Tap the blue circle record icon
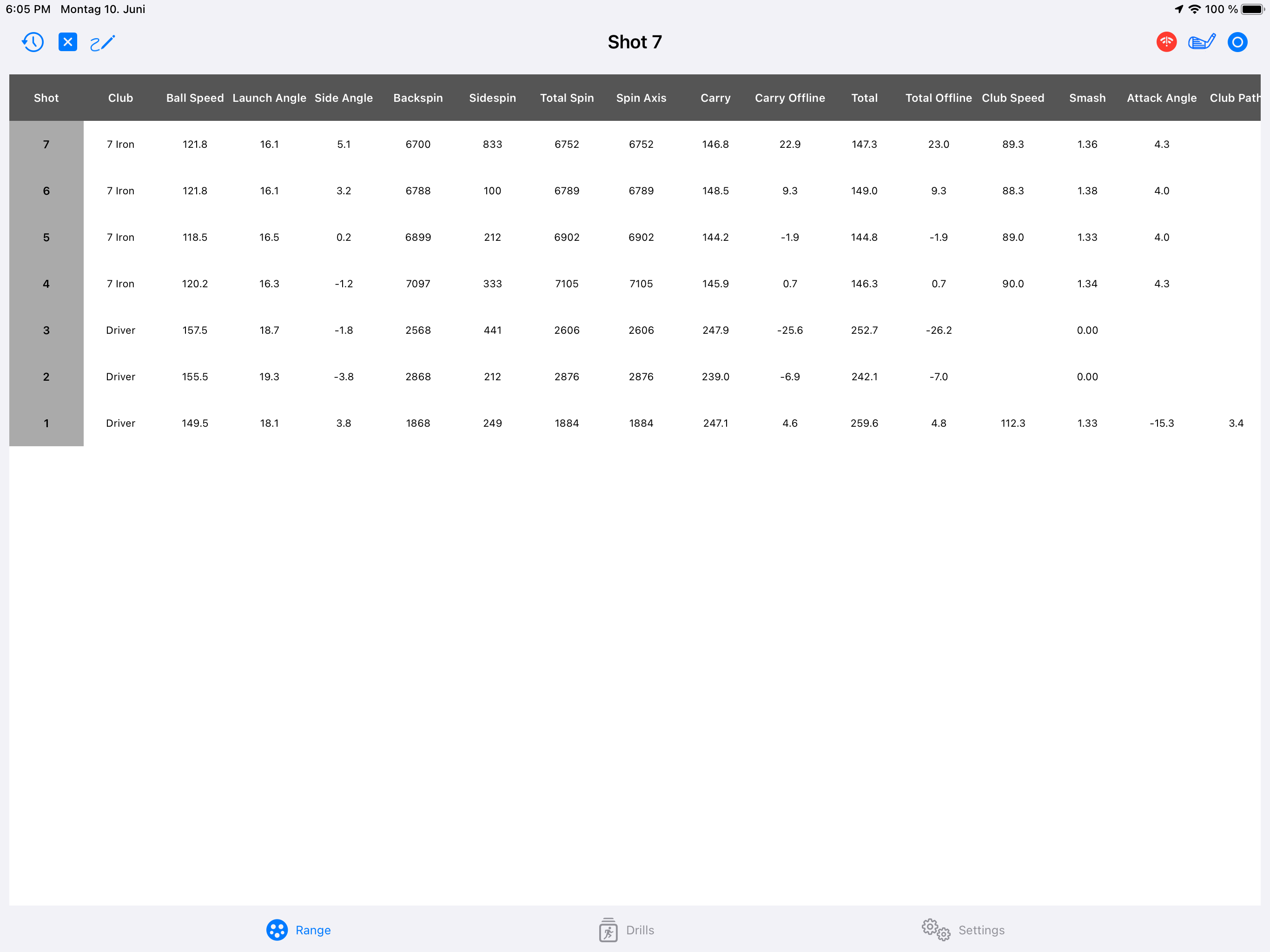 click(1237, 42)
